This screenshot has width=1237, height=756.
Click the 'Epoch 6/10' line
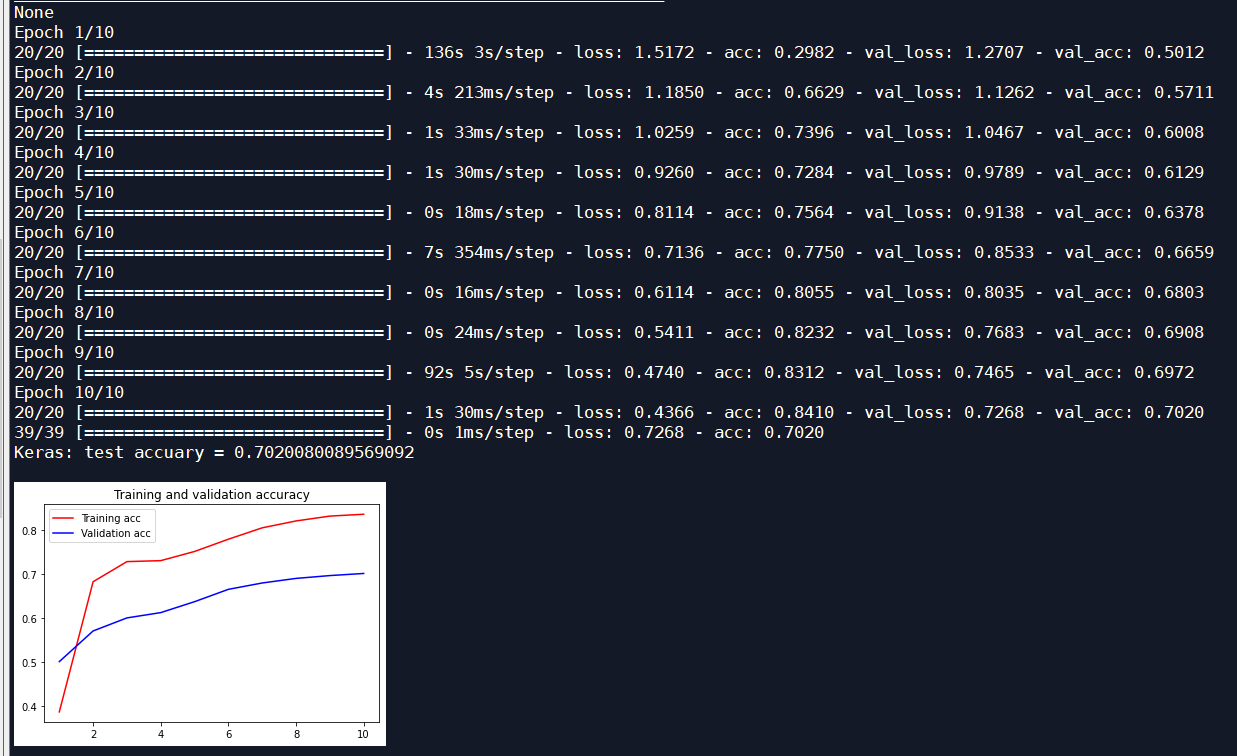pyautogui.click(x=64, y=232)
